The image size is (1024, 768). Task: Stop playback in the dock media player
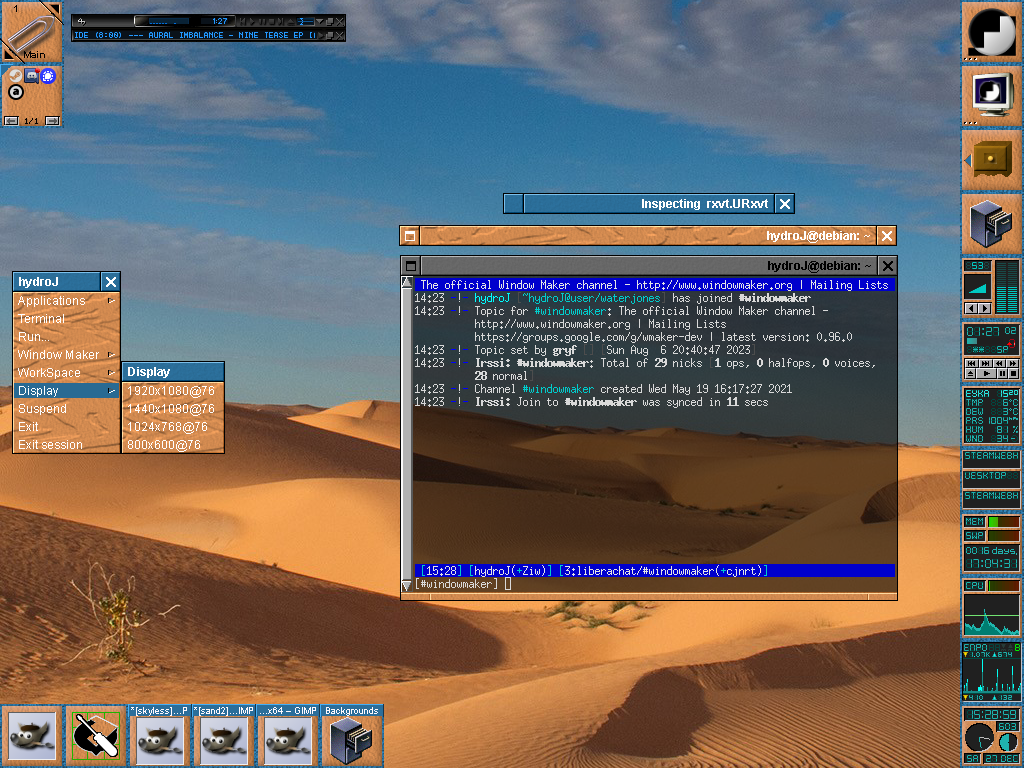pos(1014,373)
